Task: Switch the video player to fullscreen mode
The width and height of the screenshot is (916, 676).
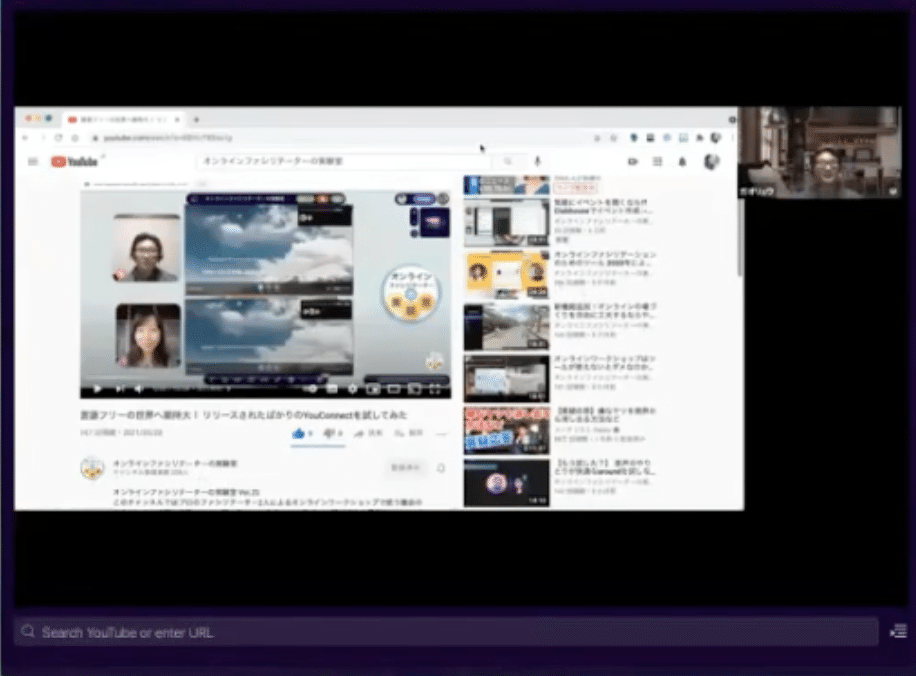Action: point(437,388)
